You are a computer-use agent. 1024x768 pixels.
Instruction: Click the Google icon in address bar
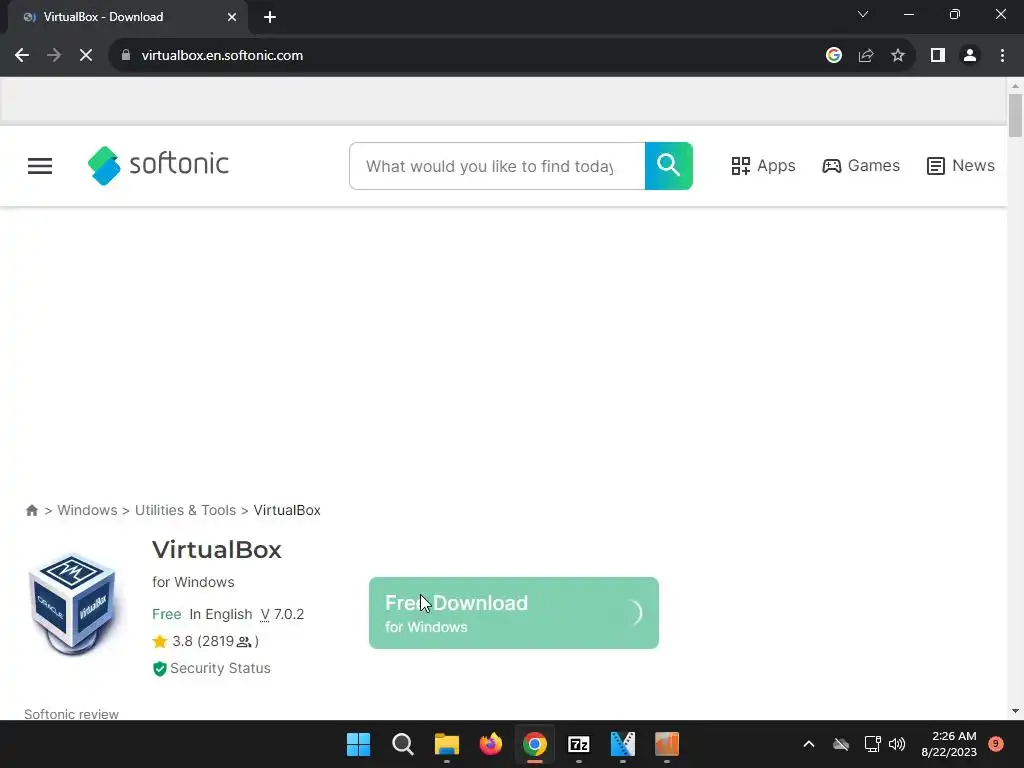[833, 56]
